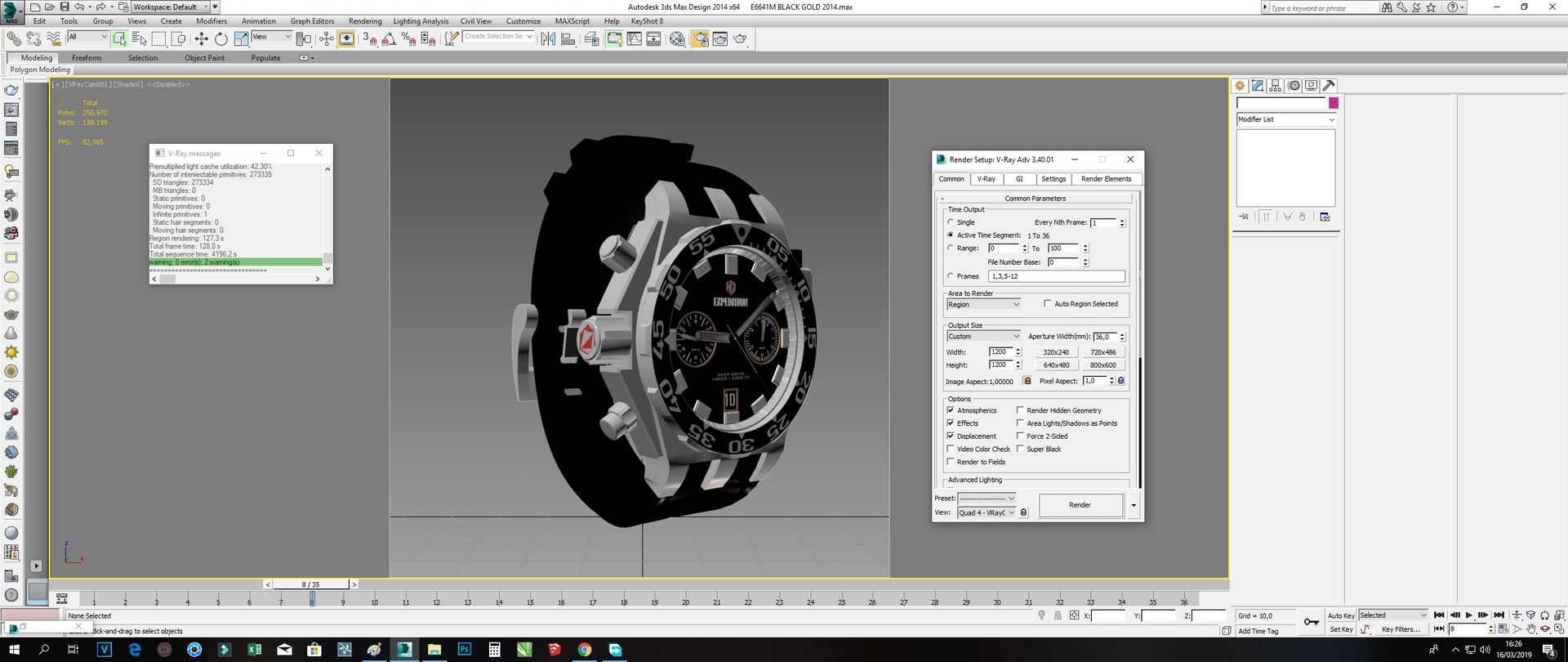The width and height of the screenshot is (1568, 662).
Task: Choose the 800x600 output size preset
Action: [1102, 365]
